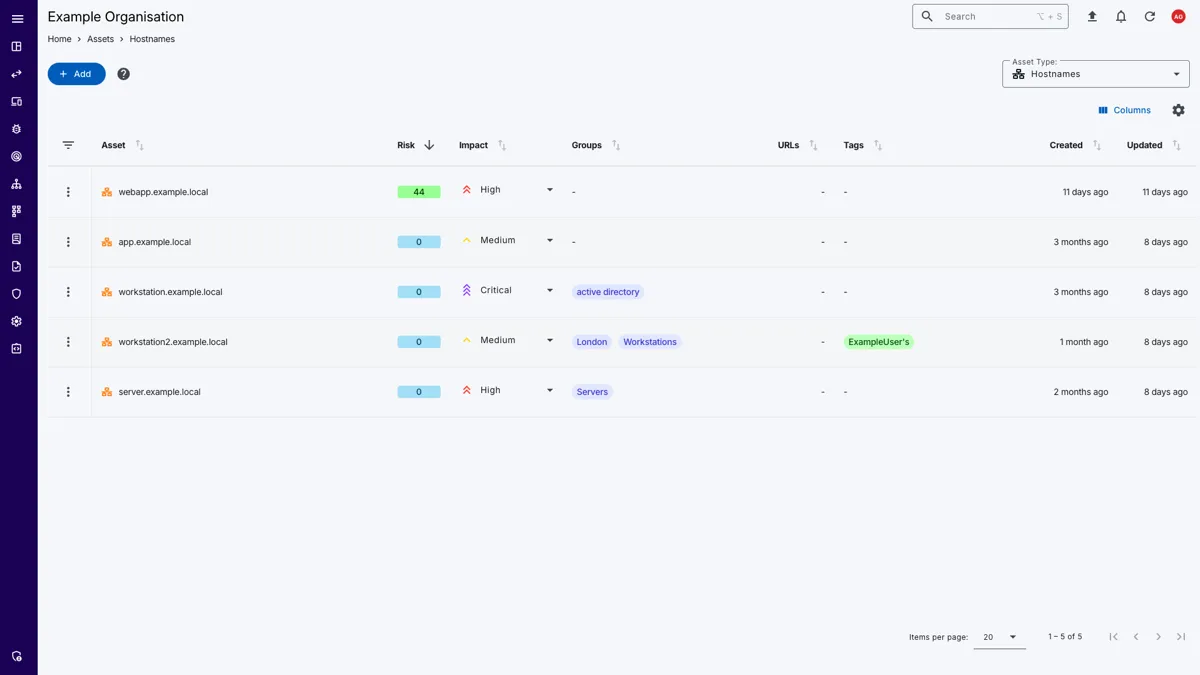Click the notifications bell icon
This screenshot has width=1200, height=675.
[1121, 17]
